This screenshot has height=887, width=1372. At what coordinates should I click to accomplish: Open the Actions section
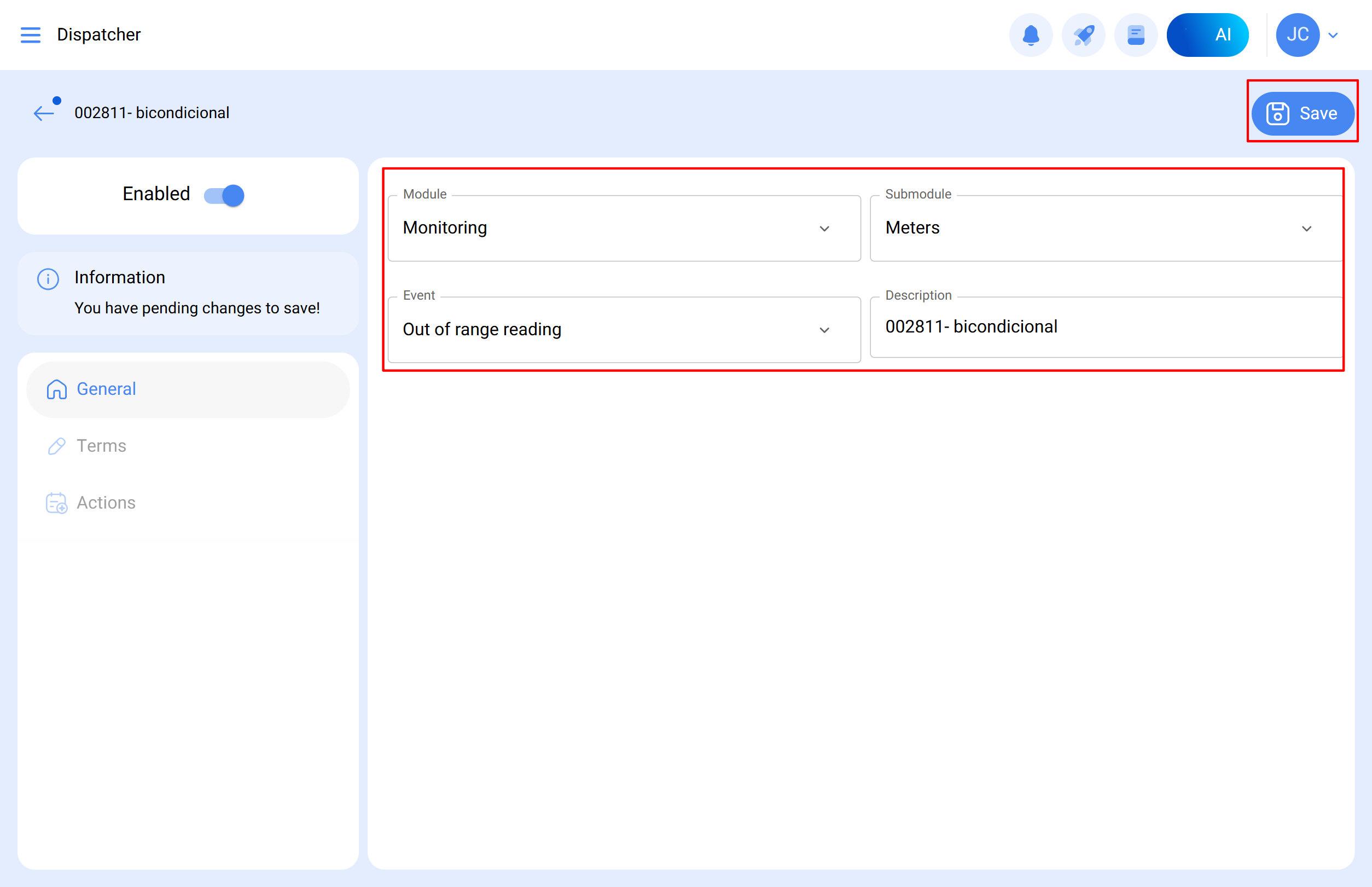[106, 502]
